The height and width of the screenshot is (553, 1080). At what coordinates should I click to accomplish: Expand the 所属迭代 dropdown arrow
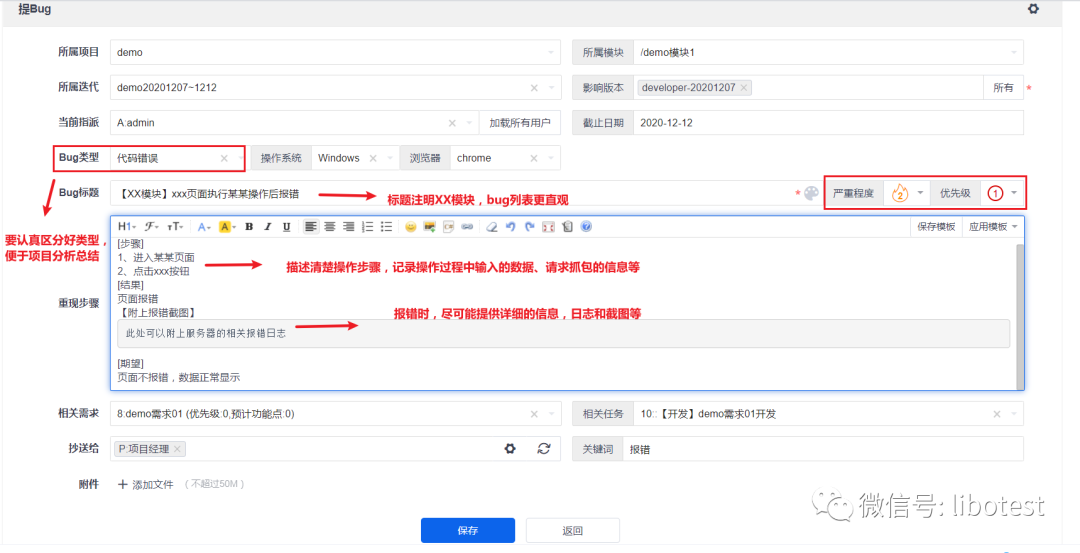click(x=551, y=87)
